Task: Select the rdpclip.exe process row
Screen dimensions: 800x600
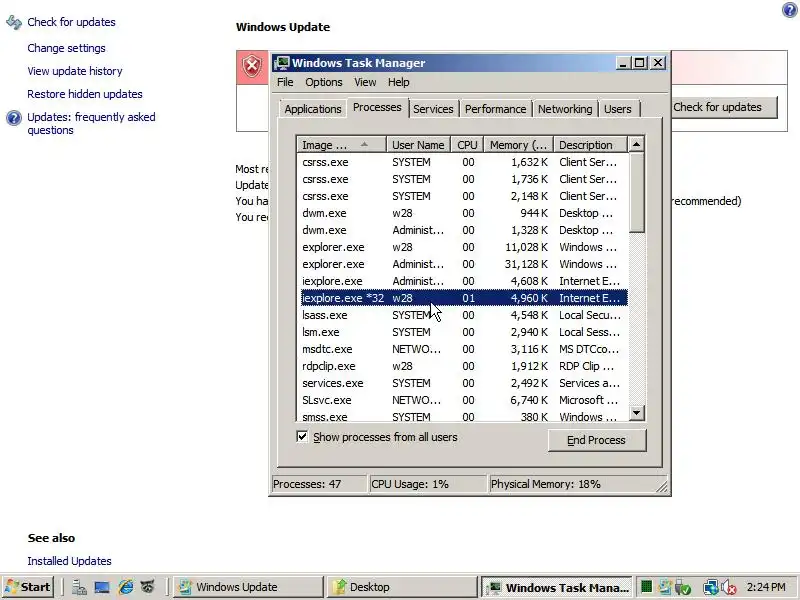Action: point(464,366)
